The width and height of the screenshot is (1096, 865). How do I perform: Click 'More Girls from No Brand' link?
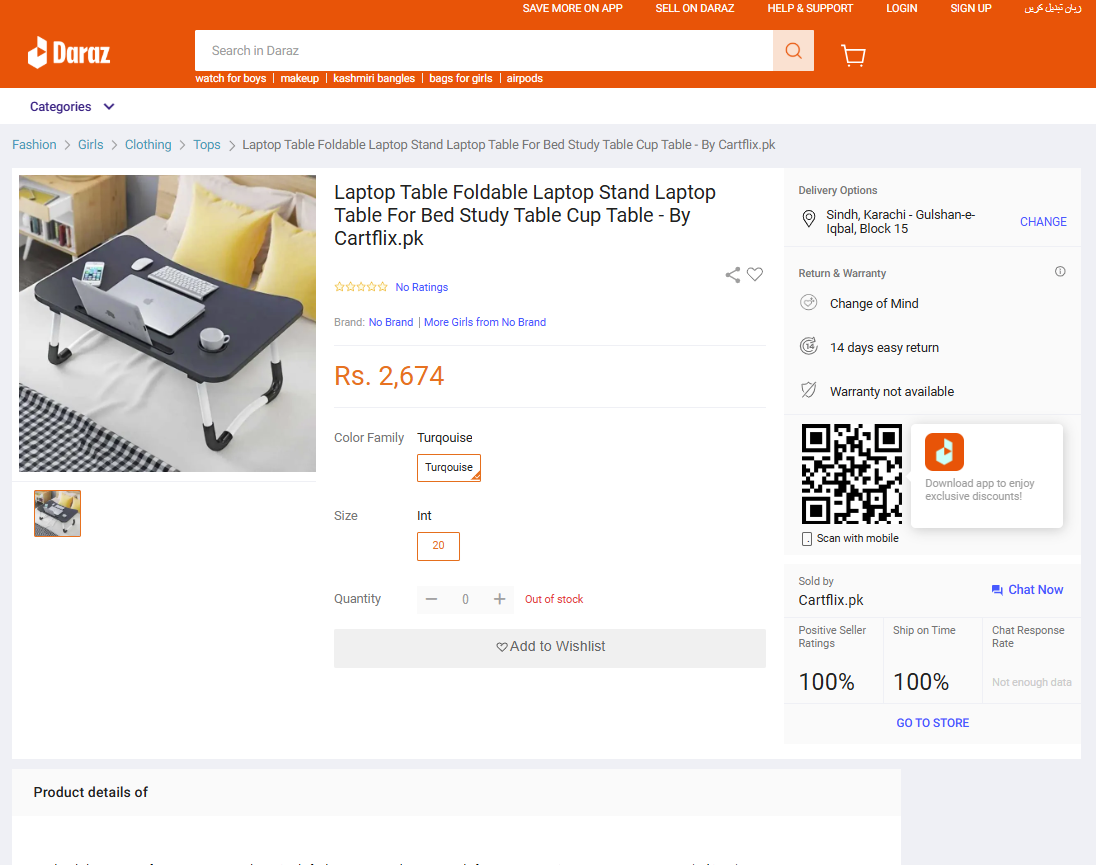[485, 322]
